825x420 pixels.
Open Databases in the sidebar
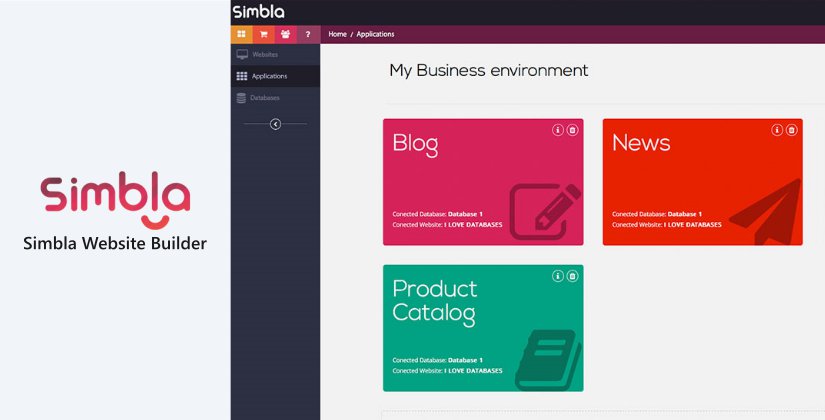(x=264, y=98)
